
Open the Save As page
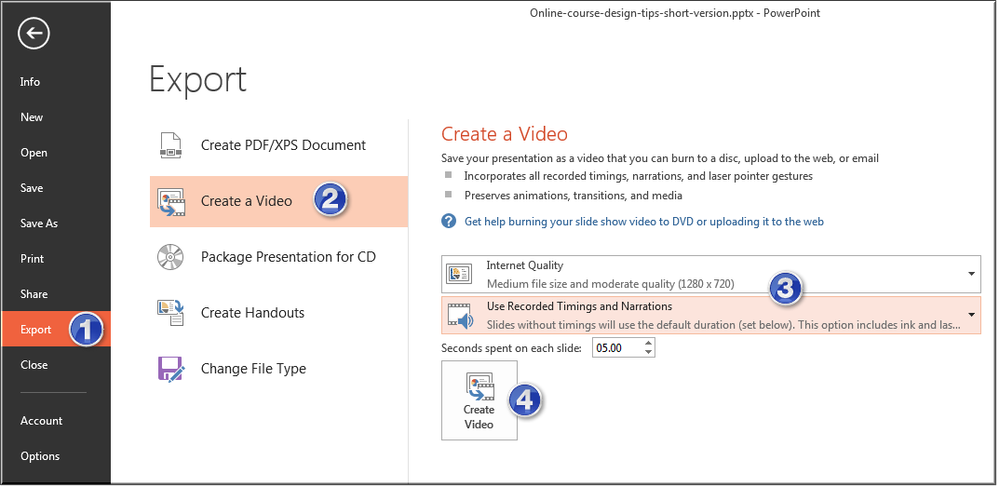point(39,224)
